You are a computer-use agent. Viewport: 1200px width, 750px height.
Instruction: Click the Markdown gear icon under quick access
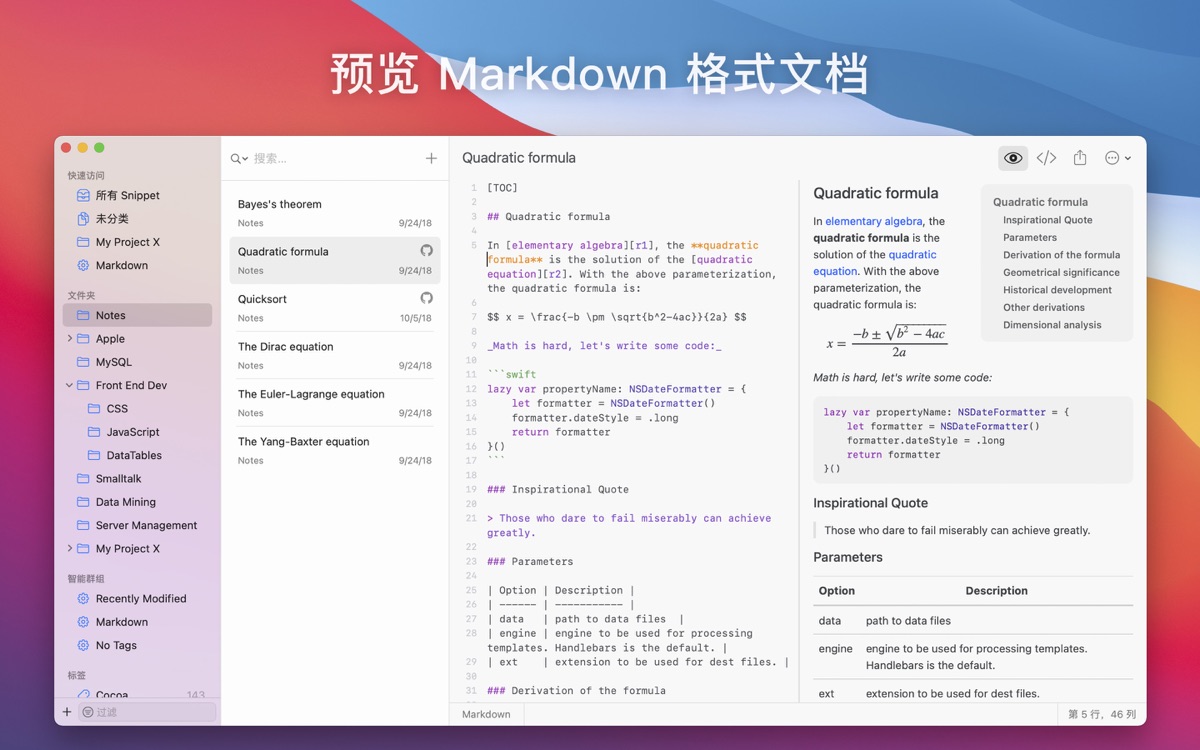click(x=83, y=265)
